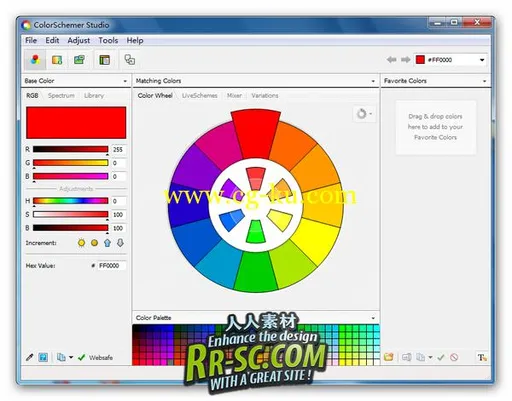Open the #FF0000 color history dropdown
Screen dimensions: 512x401
tap(482, 60)
